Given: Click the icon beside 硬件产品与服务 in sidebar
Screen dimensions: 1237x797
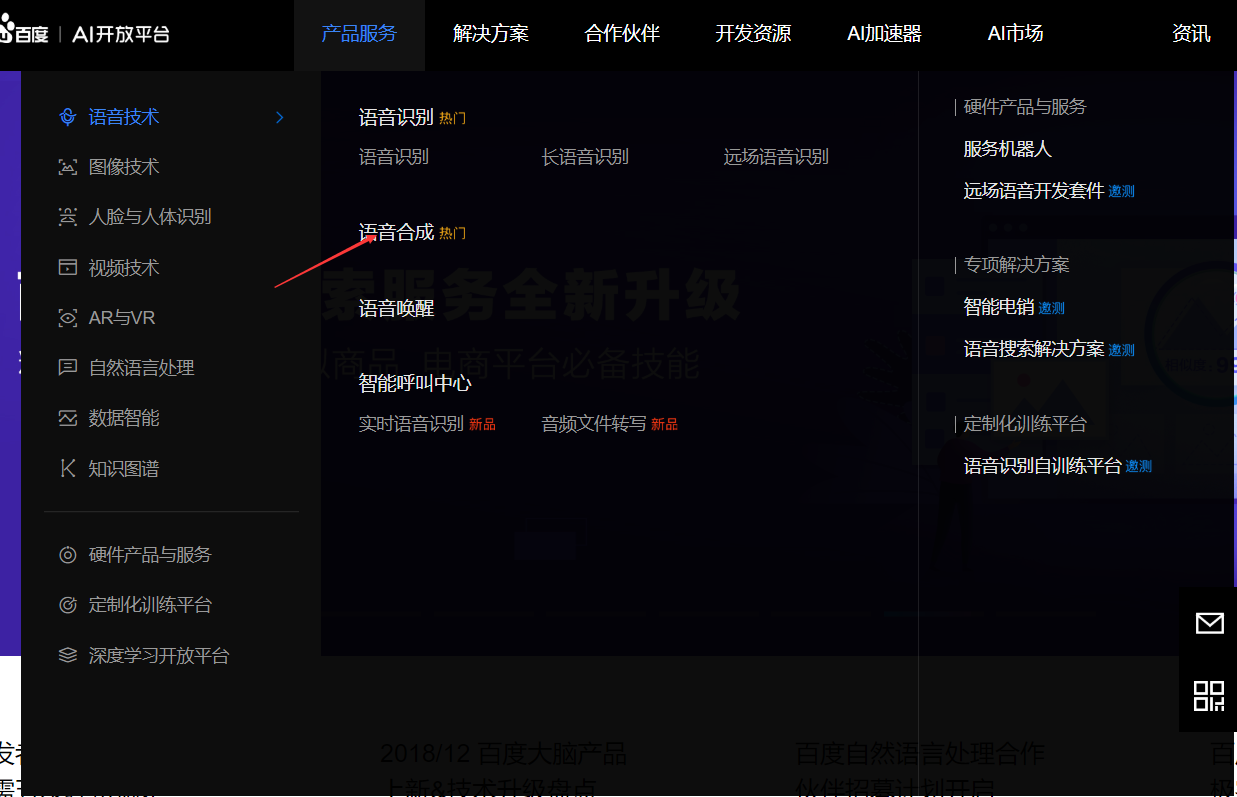Looking at the screenshot, I should coord(68,555).
